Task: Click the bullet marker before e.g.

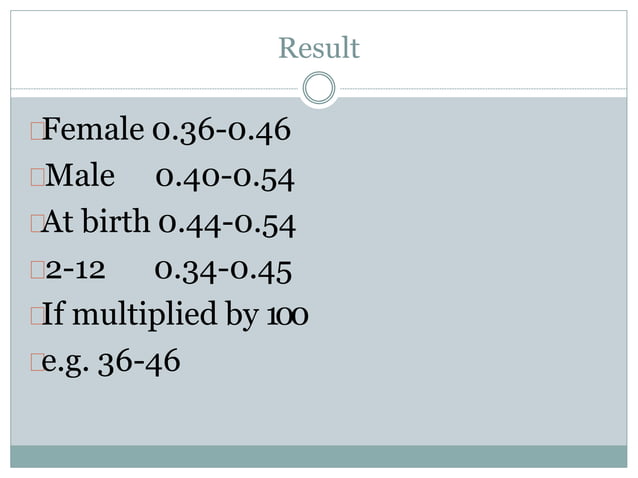Action: 37,362
